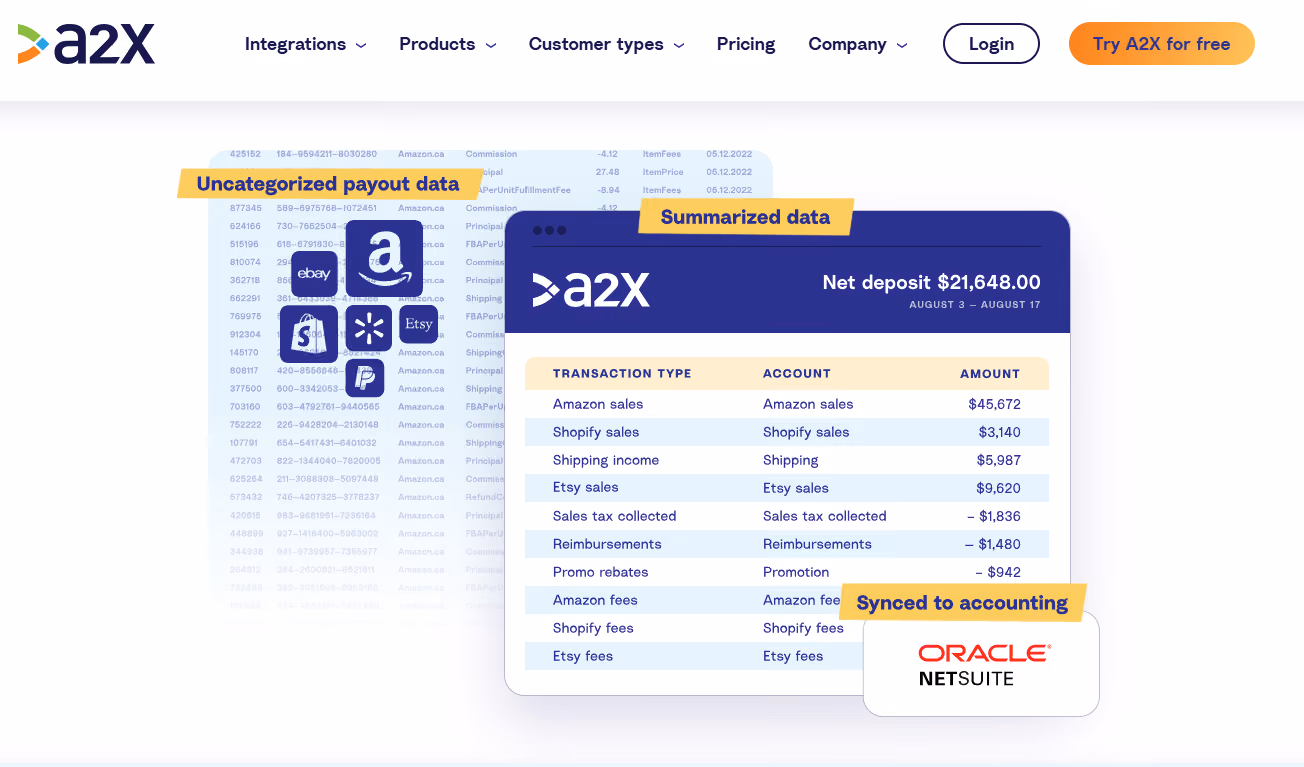Expand the Company dropdown chevron
1304x767 pixels.
(902, 45)
